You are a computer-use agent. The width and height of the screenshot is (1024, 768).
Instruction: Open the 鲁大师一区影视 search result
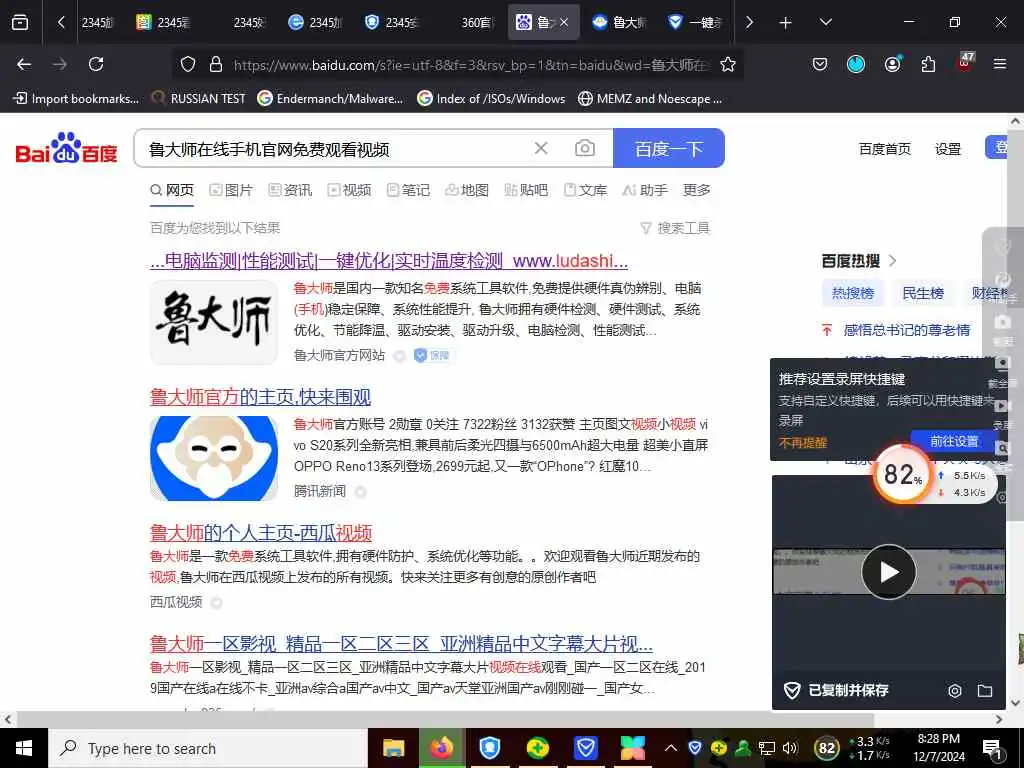coord(401,644)
